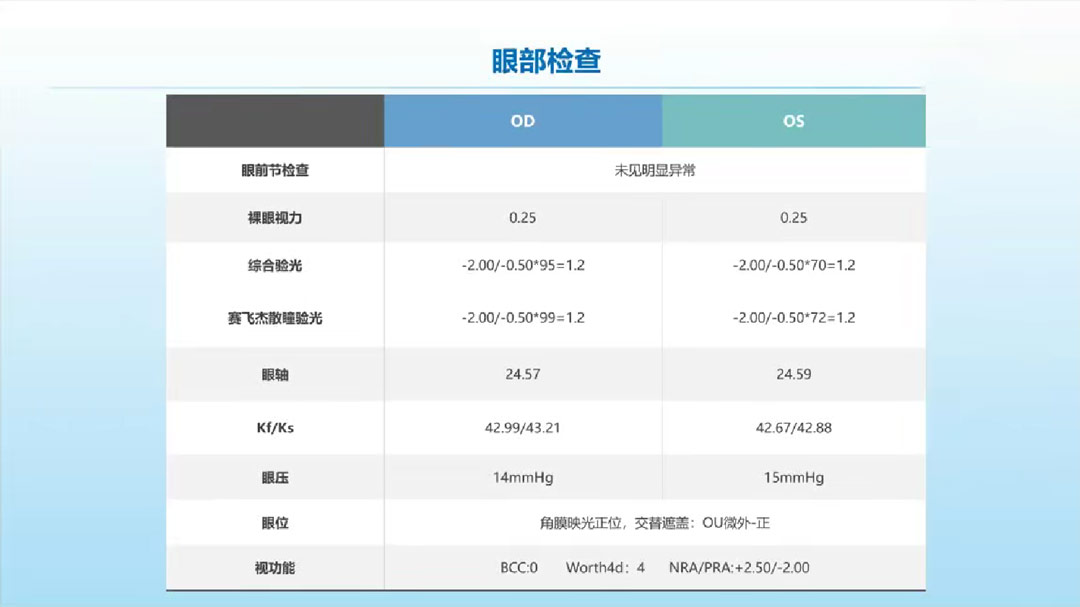This screenshot has height=607, width=1080.
Task: Click the NRA/PRA:+2.50/-2.00 value
Action: click(740, 568)
